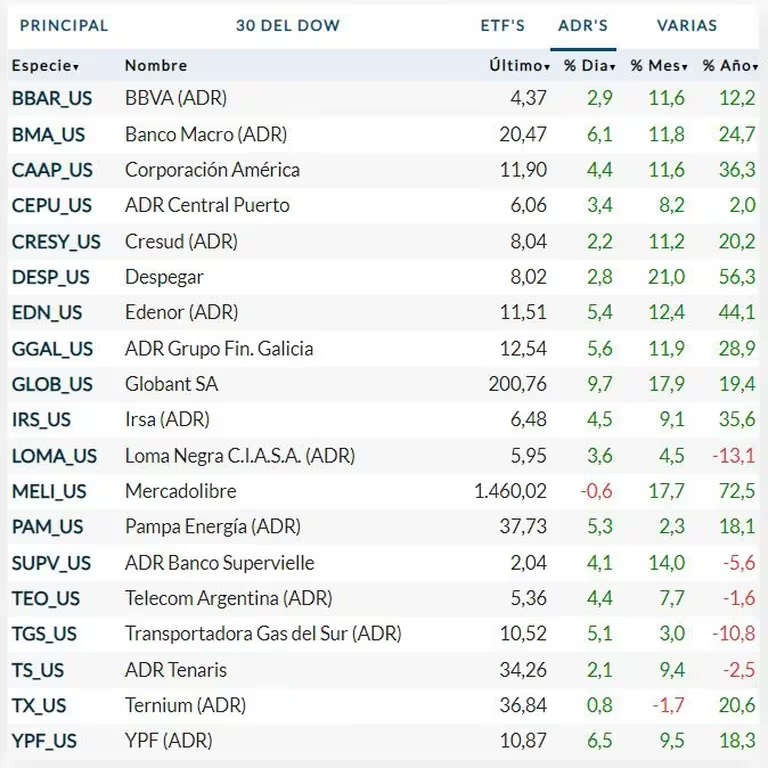Viewport: 768px width, 768px height.
Task: Select the ETF'S tab
Action: [x=503, y=26]
